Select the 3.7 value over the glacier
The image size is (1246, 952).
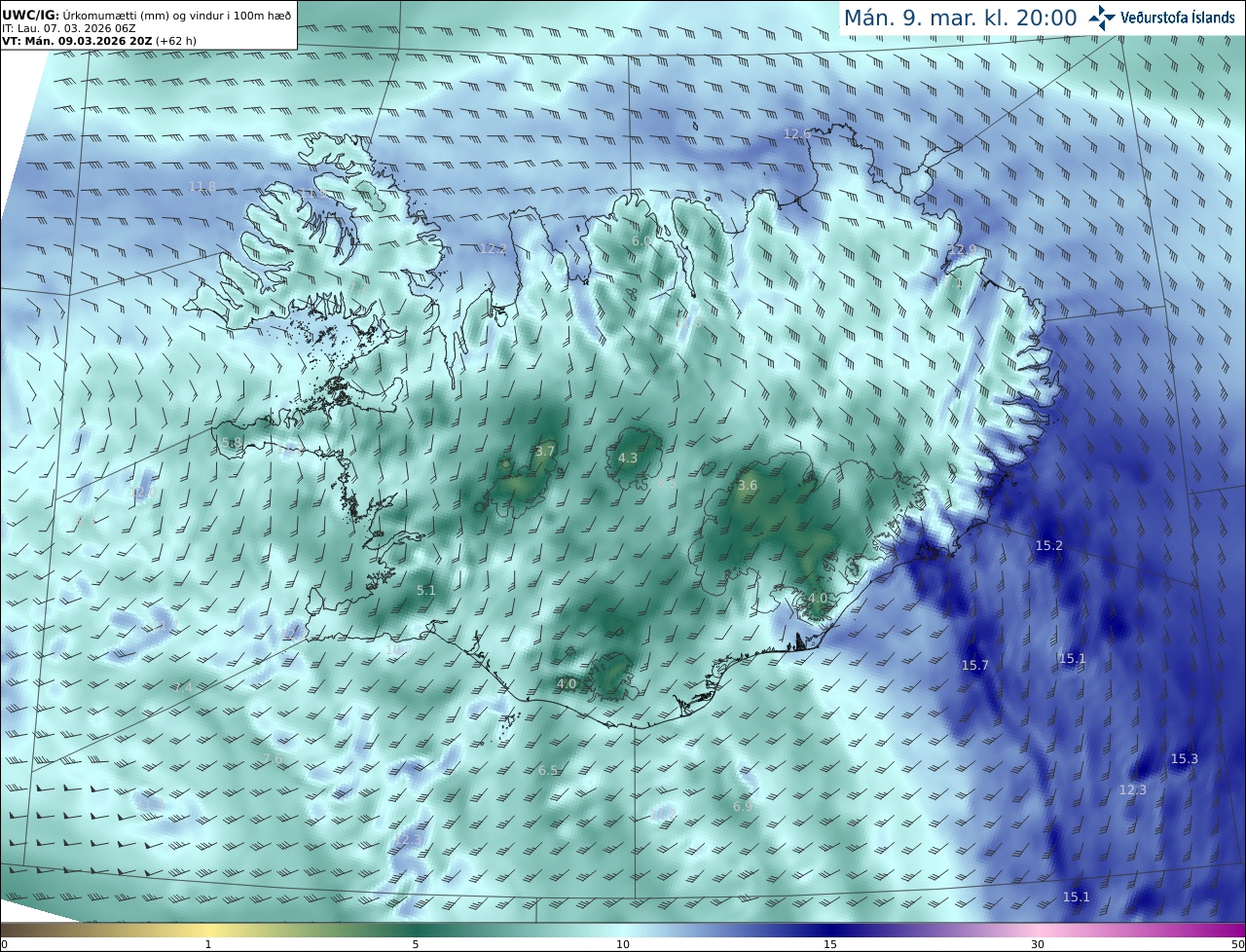coord(545,451)
